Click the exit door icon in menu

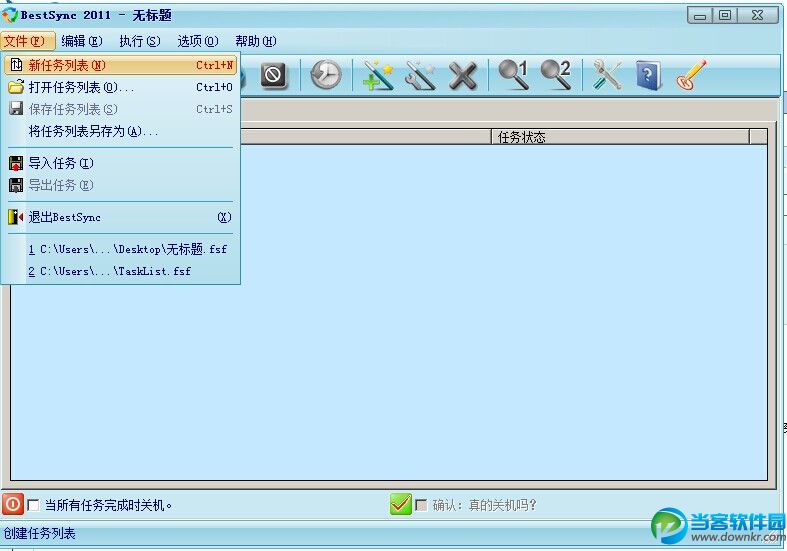16,217
